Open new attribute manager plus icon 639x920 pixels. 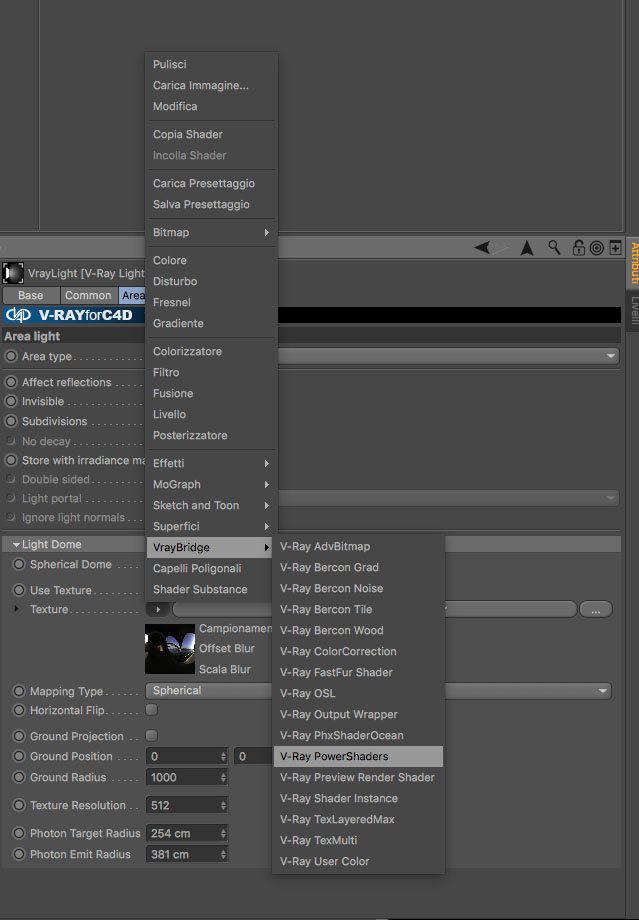[x=615, y=248]
